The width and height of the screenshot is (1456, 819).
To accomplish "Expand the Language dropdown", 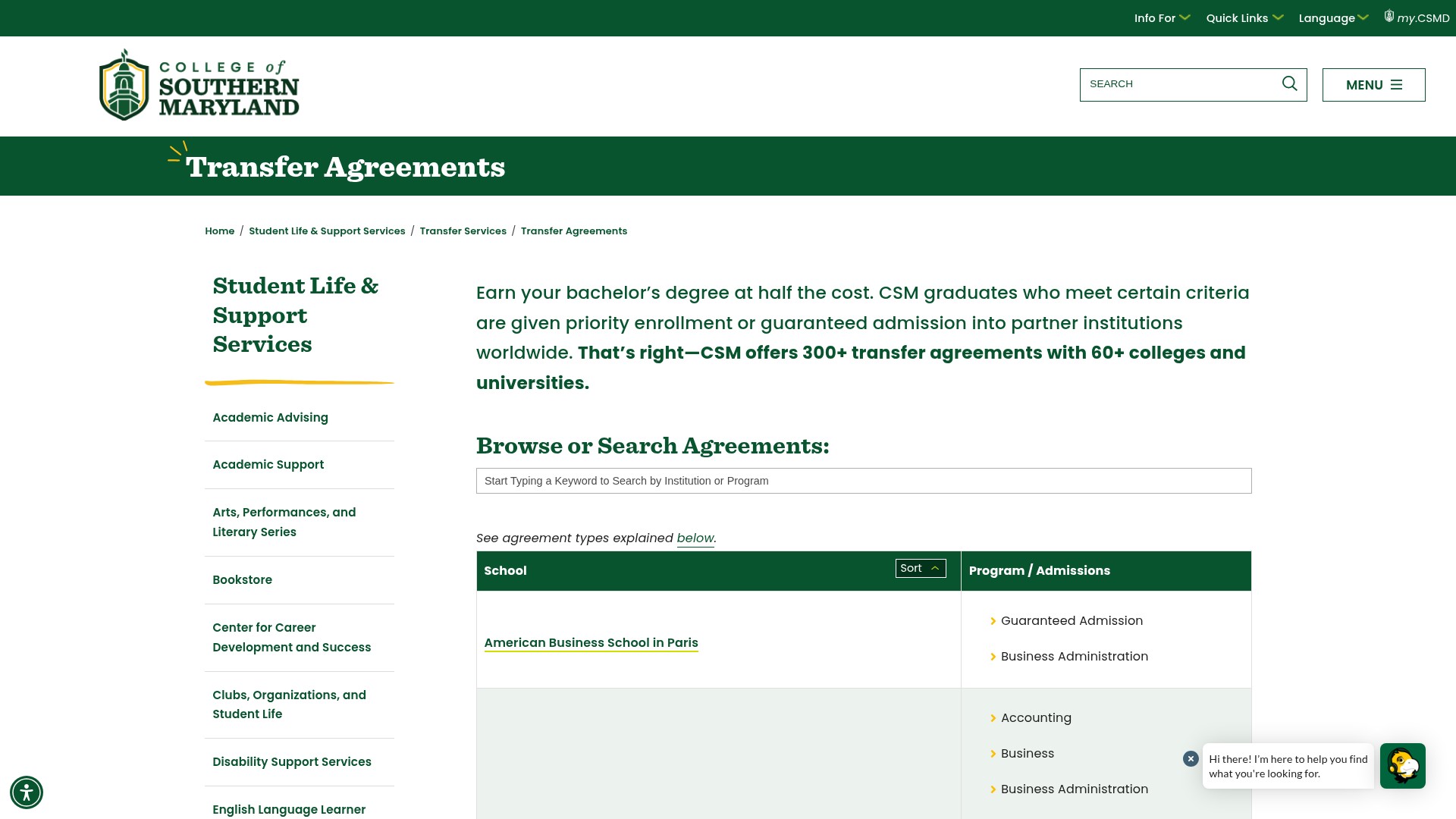I will [1333, 18].
